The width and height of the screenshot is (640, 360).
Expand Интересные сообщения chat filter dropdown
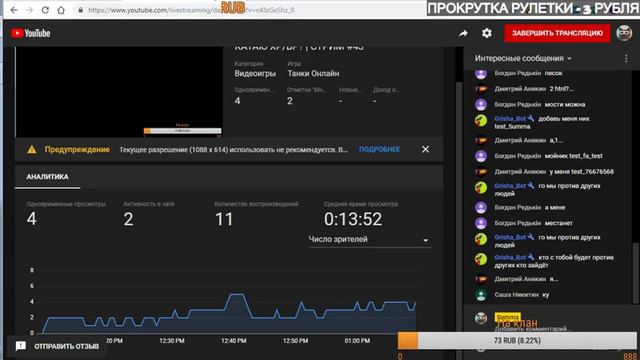[523, 58]
